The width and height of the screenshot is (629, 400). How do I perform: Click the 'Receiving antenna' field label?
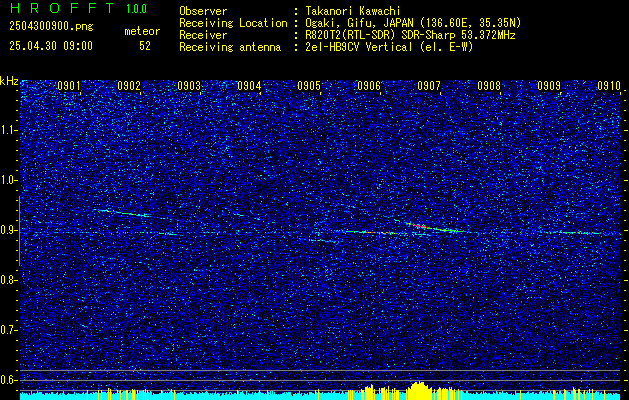point(230,47)
